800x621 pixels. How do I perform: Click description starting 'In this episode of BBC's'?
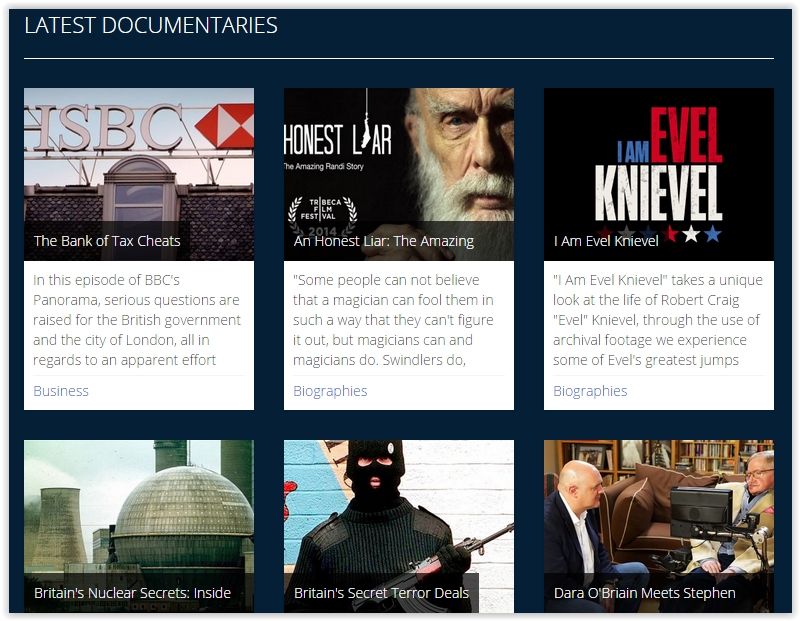(x=137, y=320)
